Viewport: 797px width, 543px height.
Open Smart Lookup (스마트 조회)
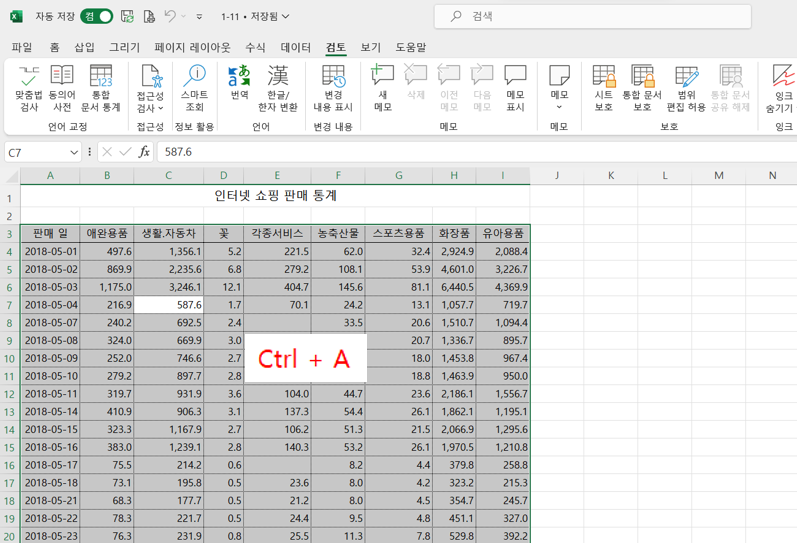(x=195, y=88)
